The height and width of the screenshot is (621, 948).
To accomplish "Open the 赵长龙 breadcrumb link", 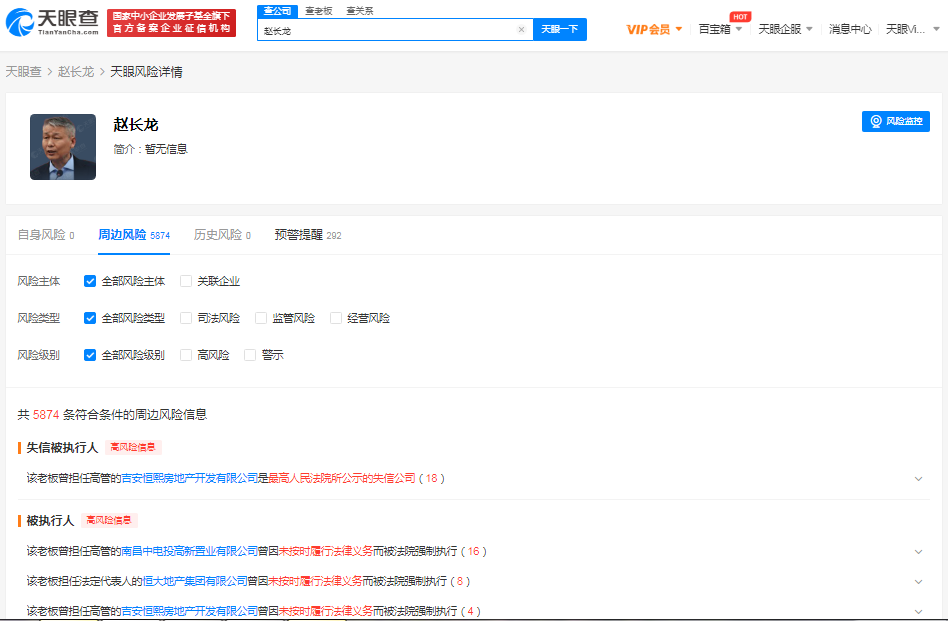I will coord(76,72).
